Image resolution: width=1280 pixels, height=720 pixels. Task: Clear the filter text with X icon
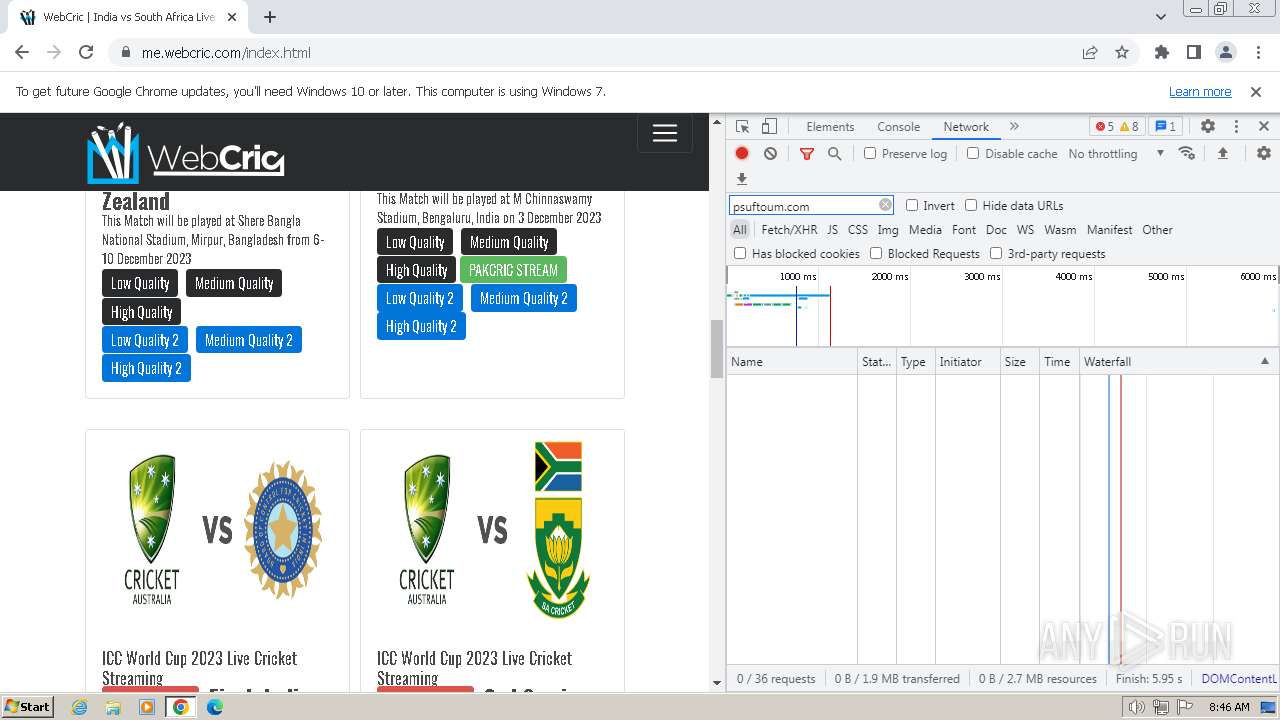point(885,205)
